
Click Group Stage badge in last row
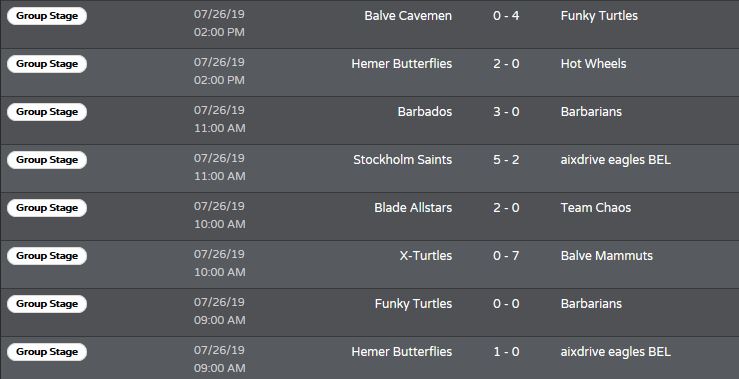pyautogui.click(x=47, y=352)
